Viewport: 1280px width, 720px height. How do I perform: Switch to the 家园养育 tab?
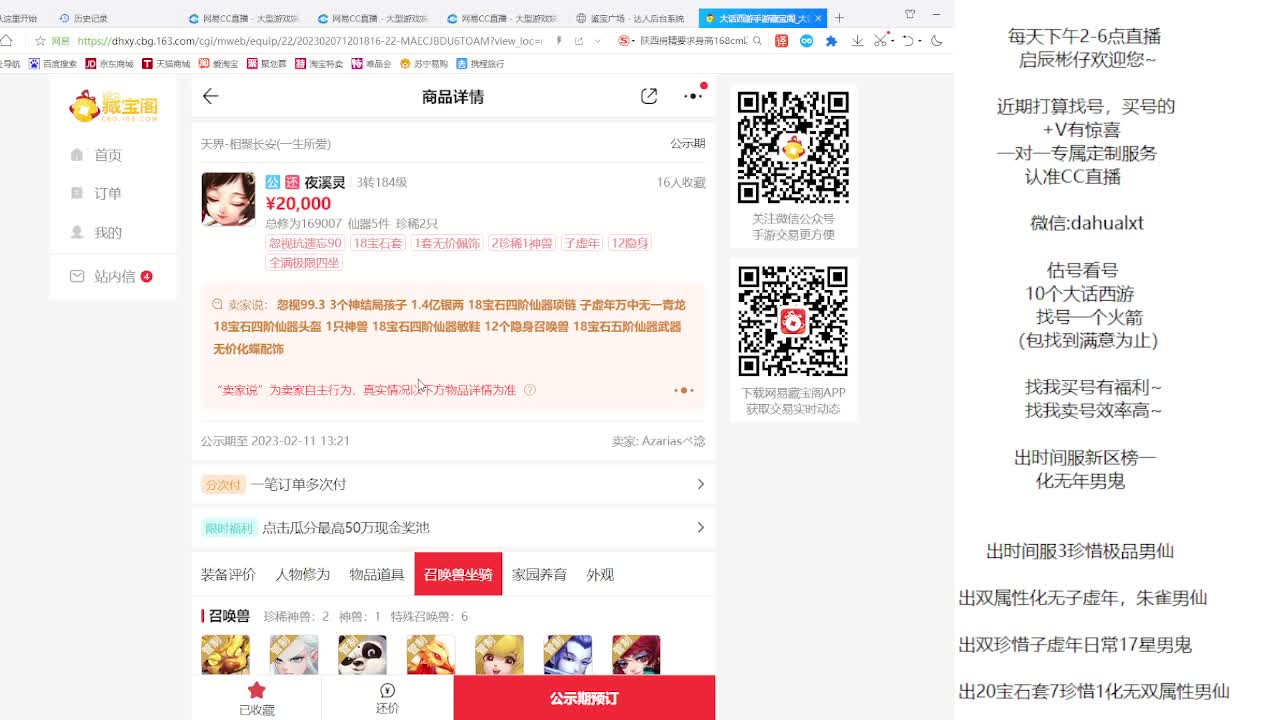point(539,574)
